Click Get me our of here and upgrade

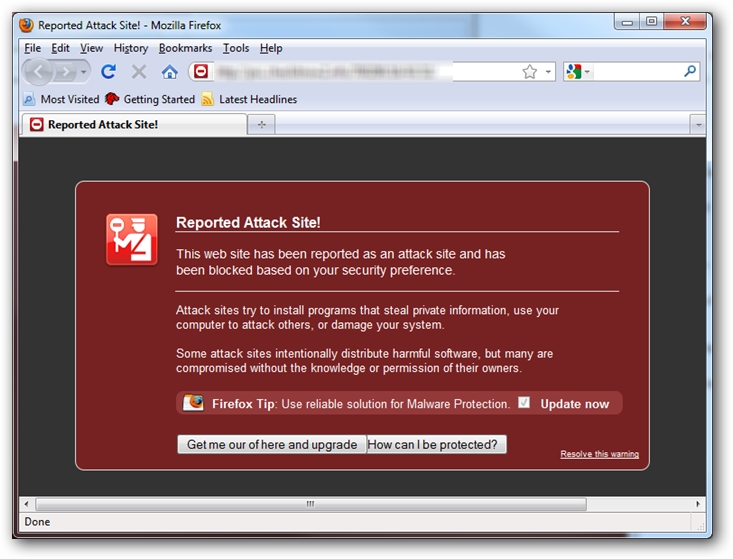point(272,444)
